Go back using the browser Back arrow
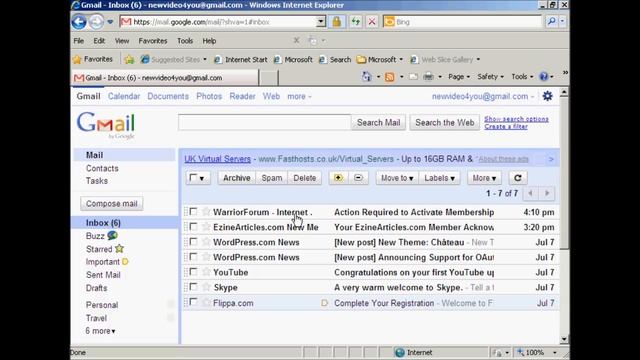Screen dimensions: 640x360 pos(79,22)
